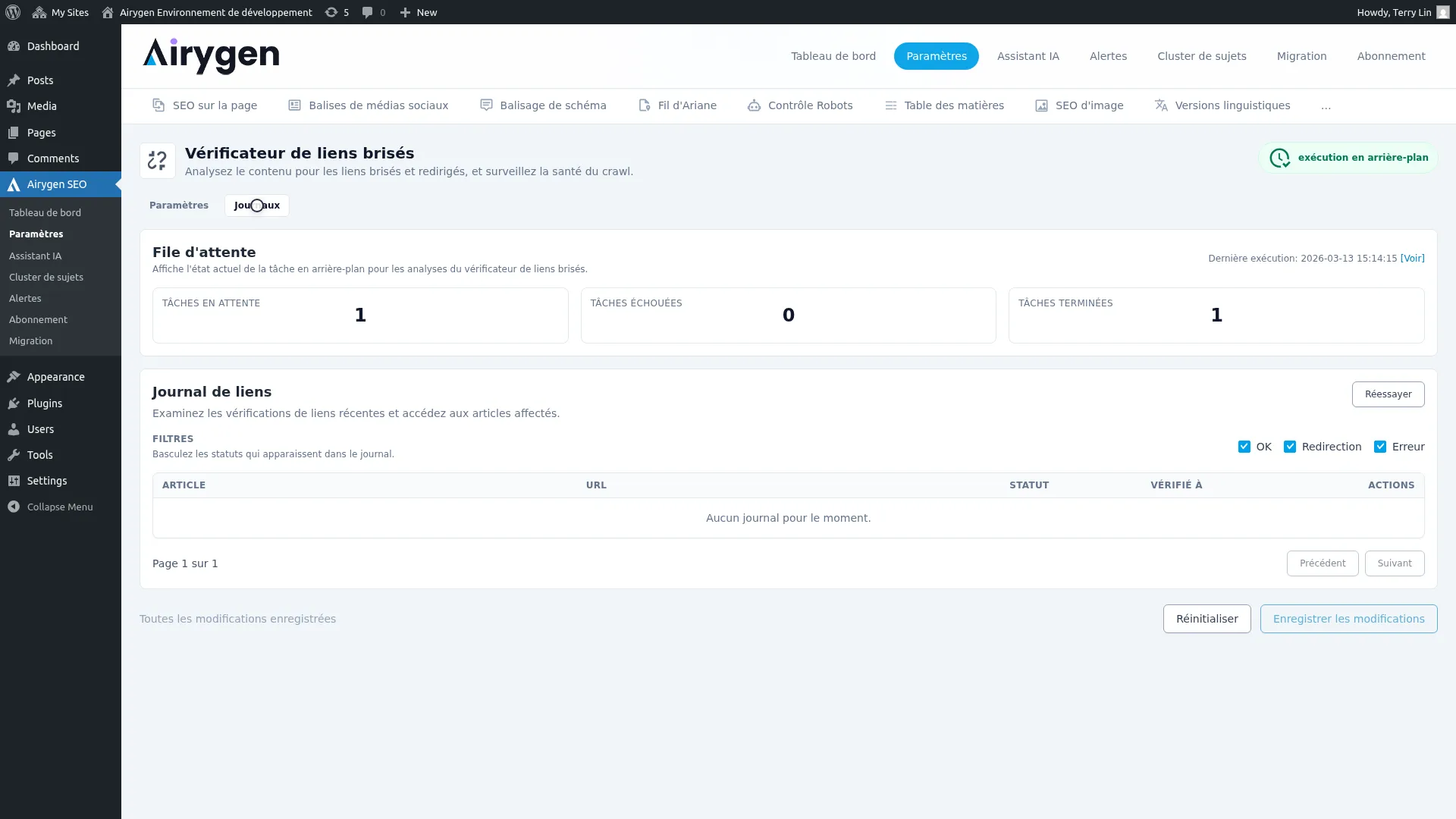Click the Airygen SEO logo icon in sidebar
Image resolution: width=1456 pixels, height=819 pixels.
pyautogui.click(x=14, y=184)
